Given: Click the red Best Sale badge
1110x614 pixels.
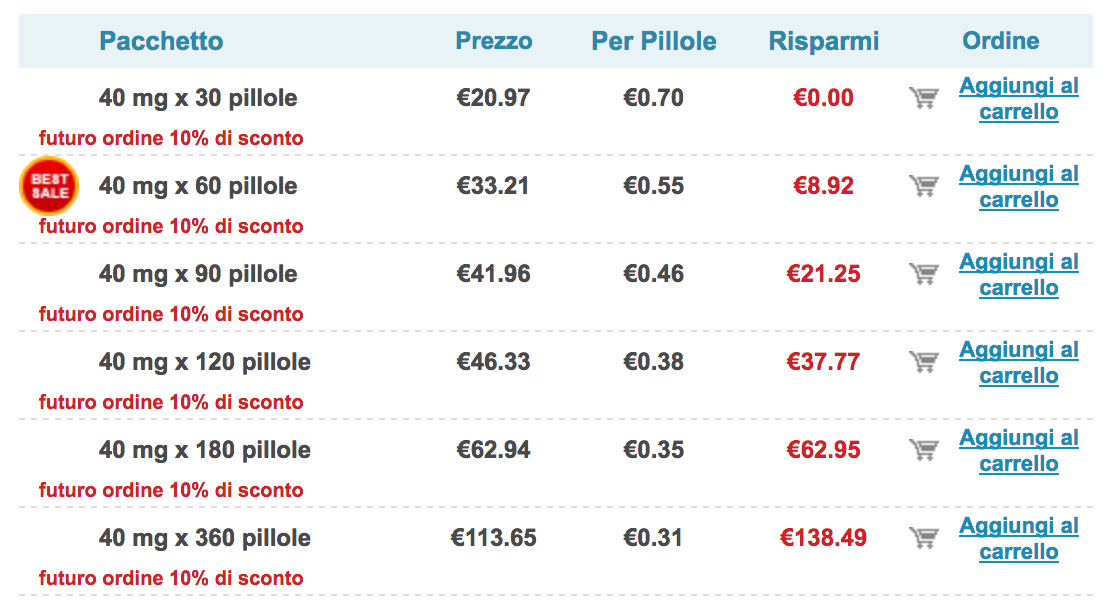Looking at the screenshot, I should [x=49, y=186].
